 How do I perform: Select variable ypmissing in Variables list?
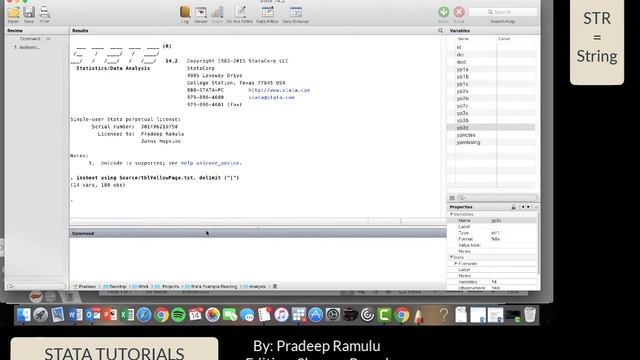(x=468, y=142)
